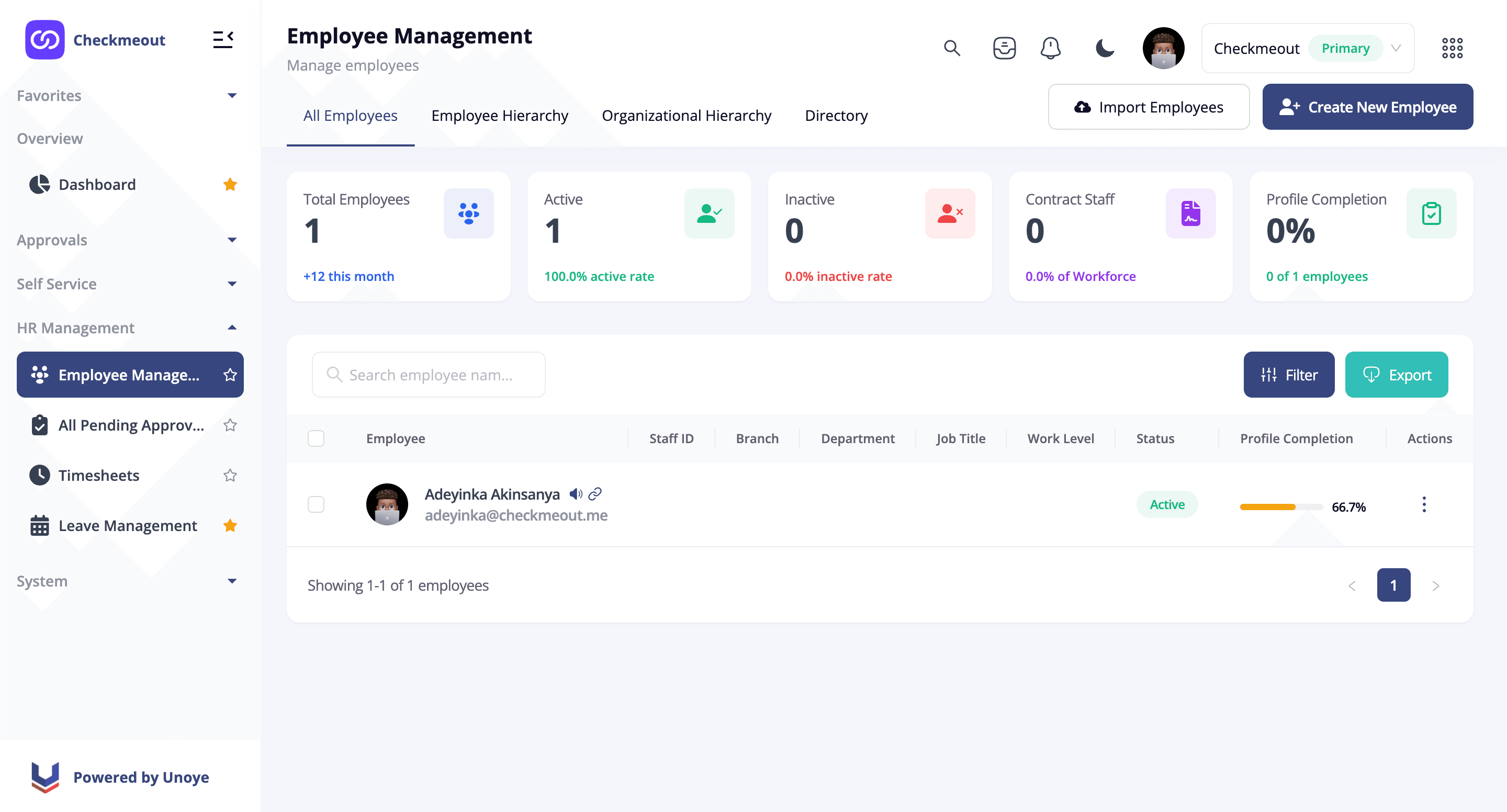The width and height of the screenshot is (1507, 812).
Task: Click the Dashboard pie chart icon
Action: 39,184
